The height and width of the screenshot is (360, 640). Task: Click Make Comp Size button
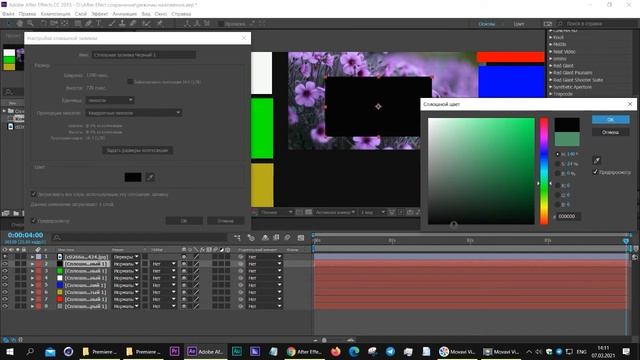pyautogui.click(x=137, y=150)
